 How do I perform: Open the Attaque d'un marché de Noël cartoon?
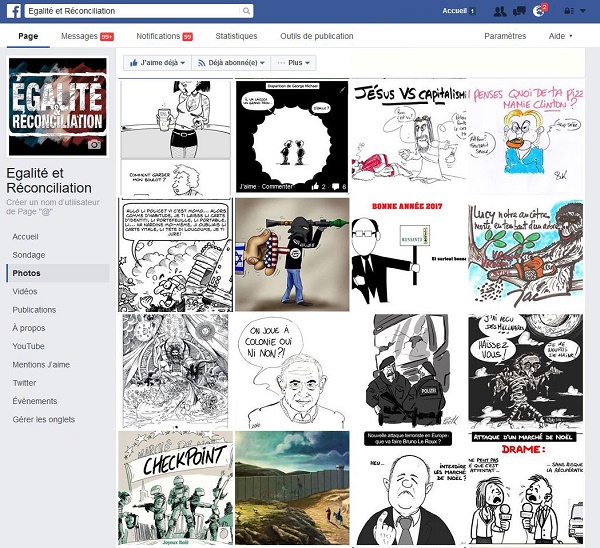point(526,488)
